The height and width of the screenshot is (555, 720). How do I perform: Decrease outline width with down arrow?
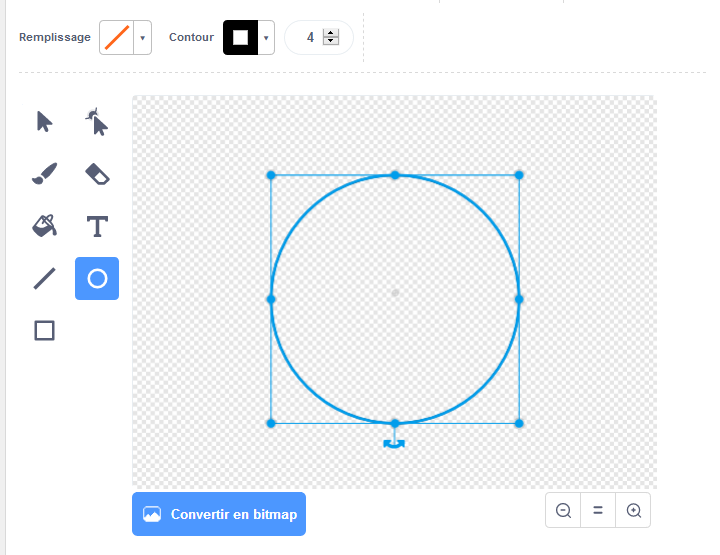point(331,42)
